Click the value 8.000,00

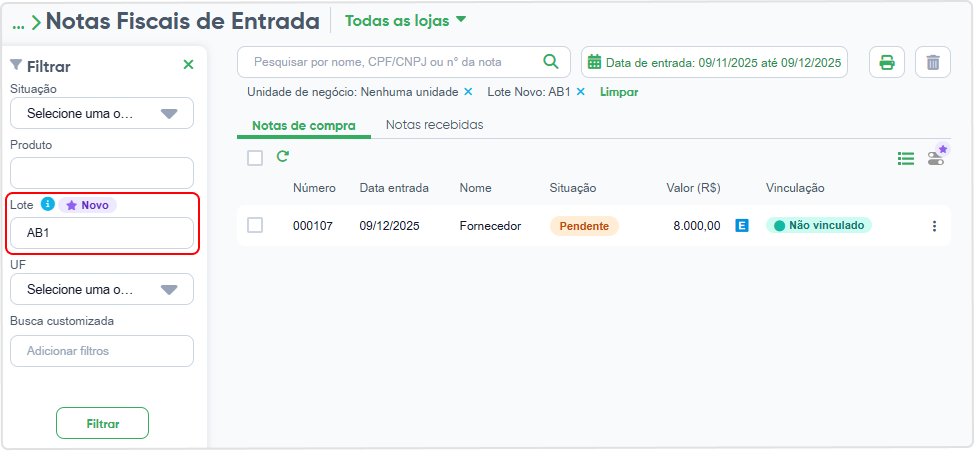[697, 226]
